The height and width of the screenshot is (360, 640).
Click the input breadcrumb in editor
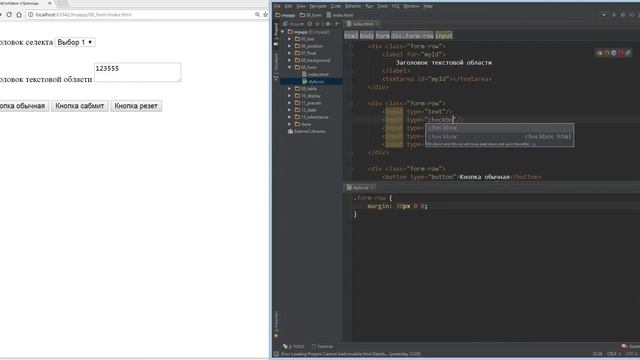click(x=444, y=36)
